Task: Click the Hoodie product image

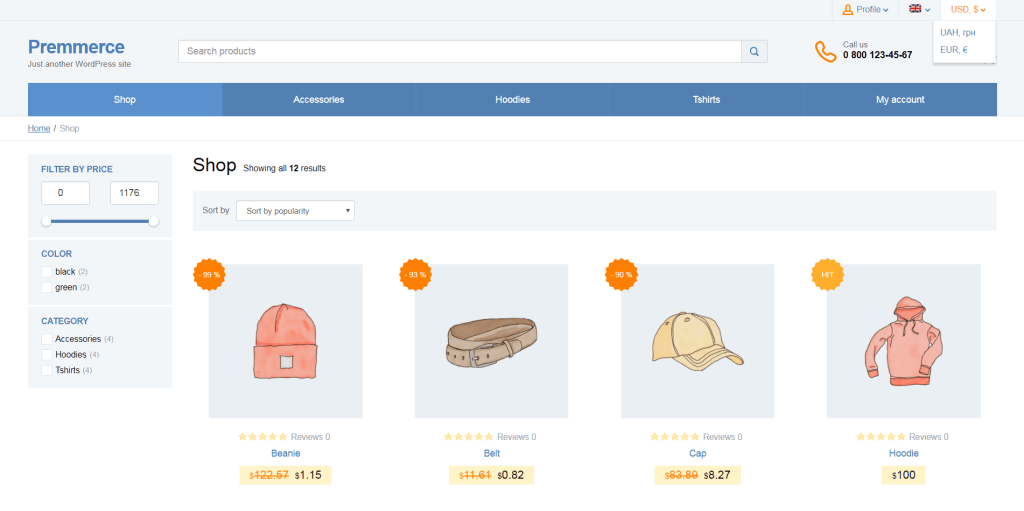Action: [904, 341]
